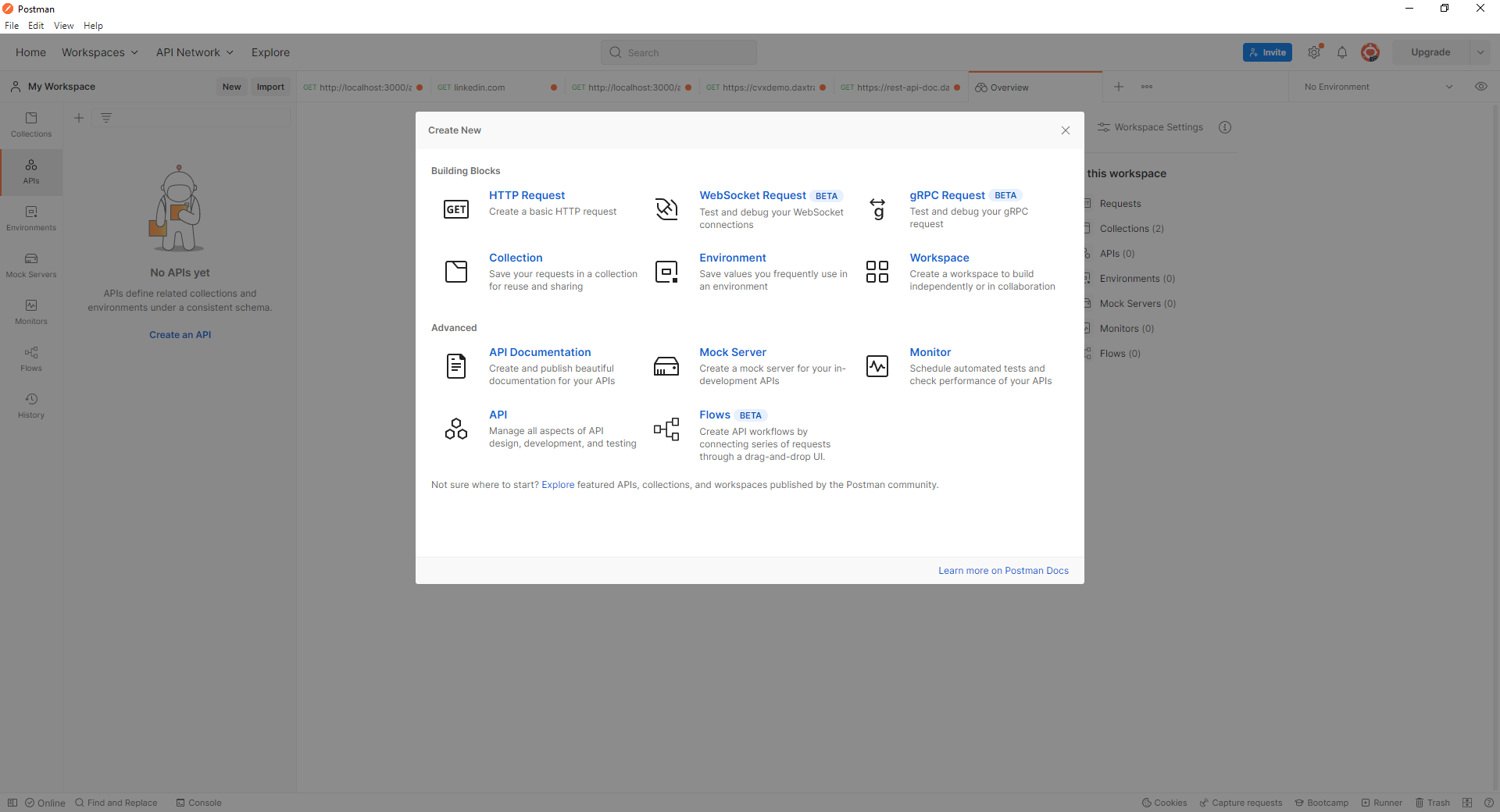
Task: Switch to the linkedin.com tab
Action: pyautogui.click(x=497, y=87)
